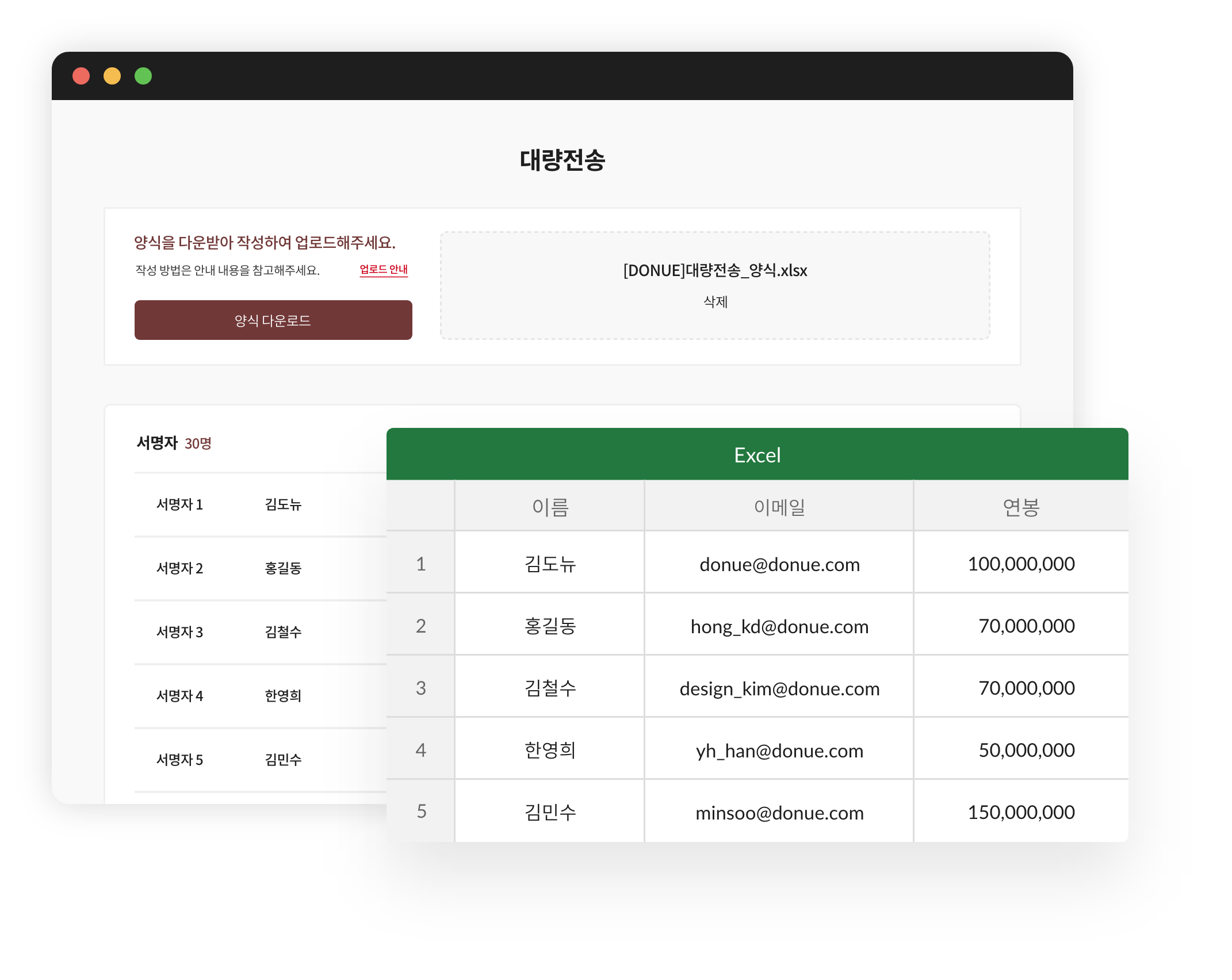Click 삭제 to remove the uploaded file

pos(715,302)
